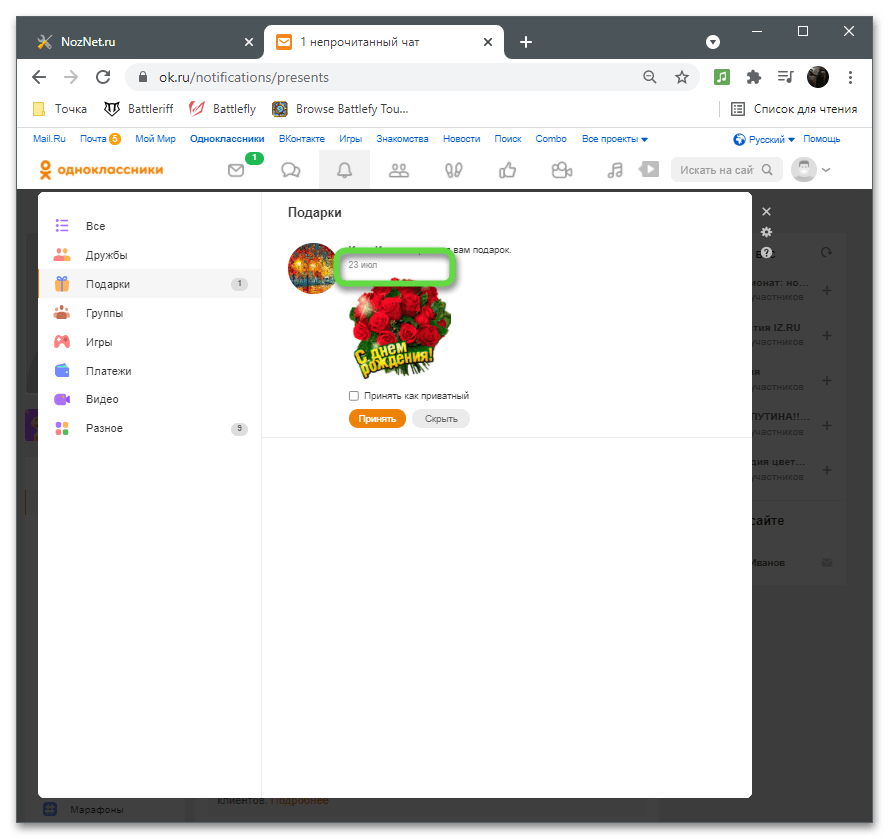Screen dimensions: 889x839
Task: Open the Battlefly bookmark
Action: coord(223,109)
